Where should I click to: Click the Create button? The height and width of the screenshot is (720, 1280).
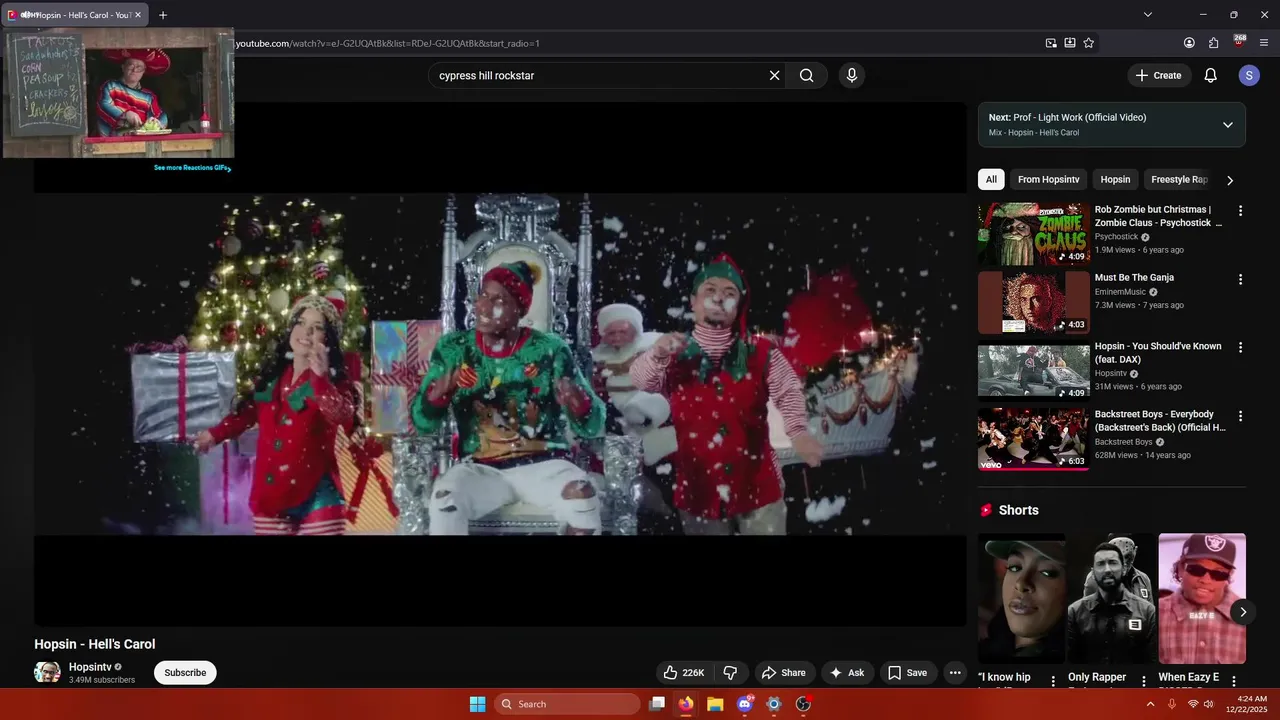point(1159,75)
